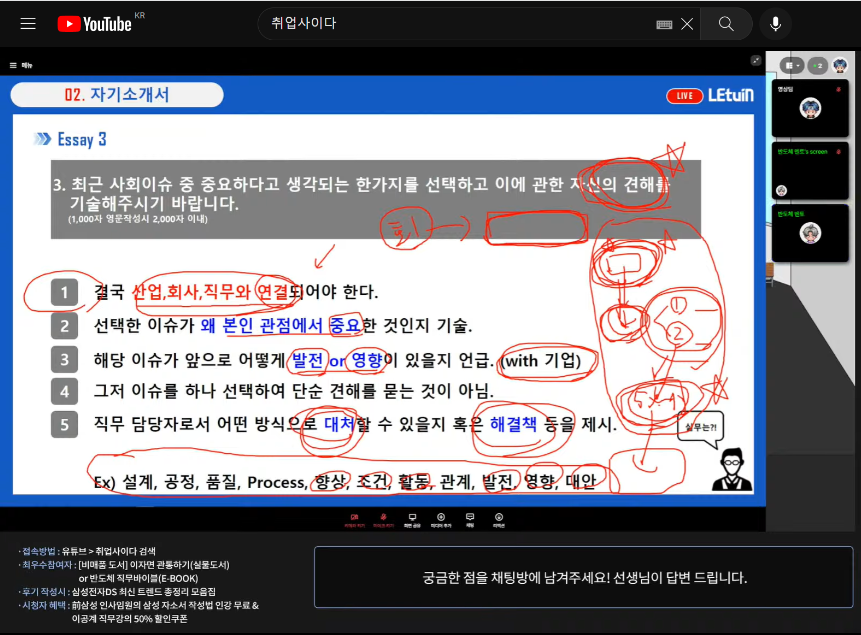This screenshot has width=861, height=635.
Task: Click the search box containing 취업사이다
Action: click(x=460, y=24)
